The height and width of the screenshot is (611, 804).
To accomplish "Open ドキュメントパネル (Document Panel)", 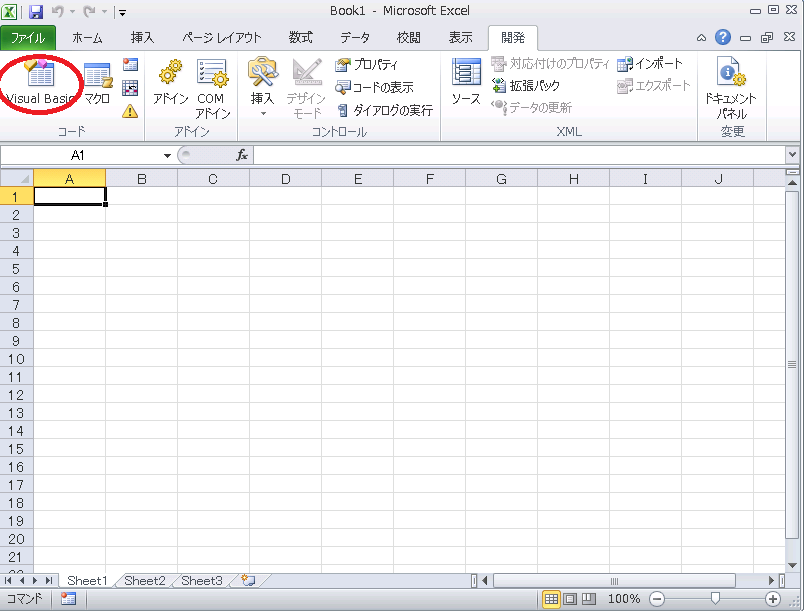I will pos(731,88).
